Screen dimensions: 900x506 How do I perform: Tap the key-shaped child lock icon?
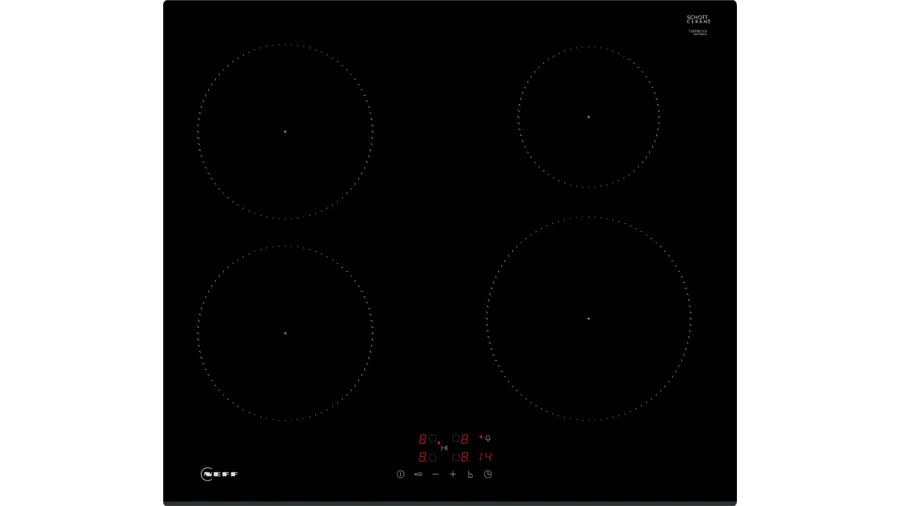click(x=418, y=474)
